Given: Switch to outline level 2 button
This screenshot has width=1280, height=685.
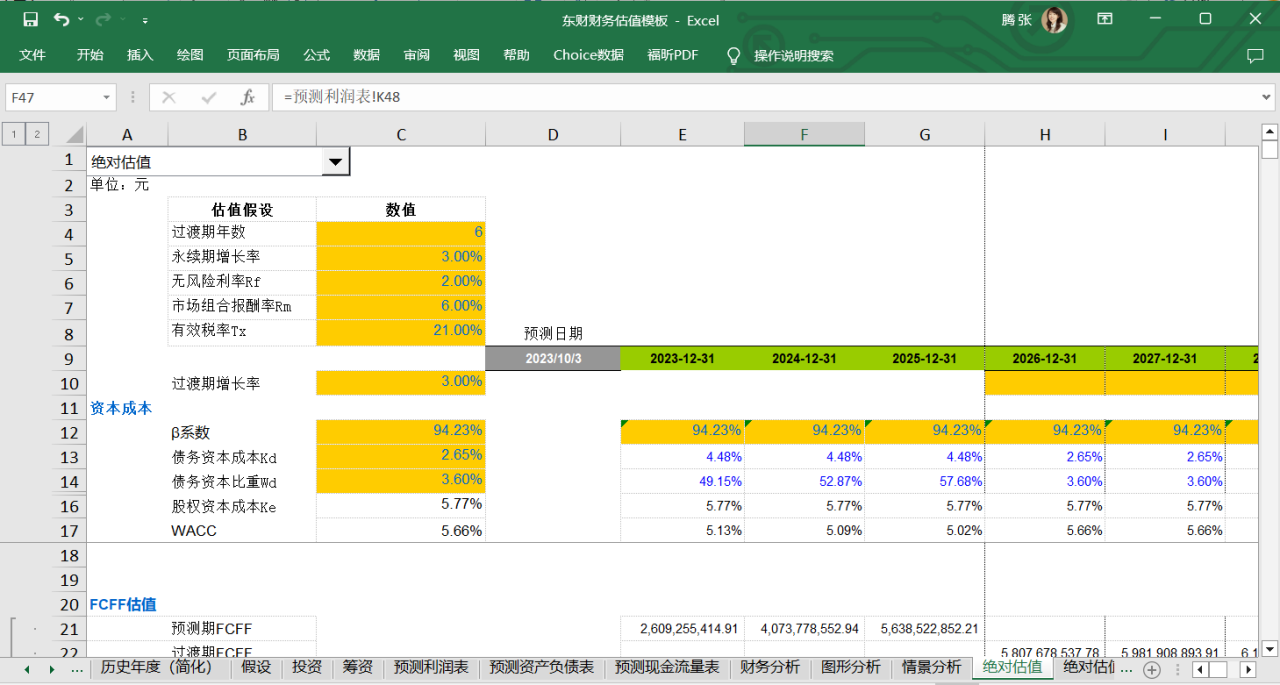Looking at the screenshot, I should coord(37,134).
